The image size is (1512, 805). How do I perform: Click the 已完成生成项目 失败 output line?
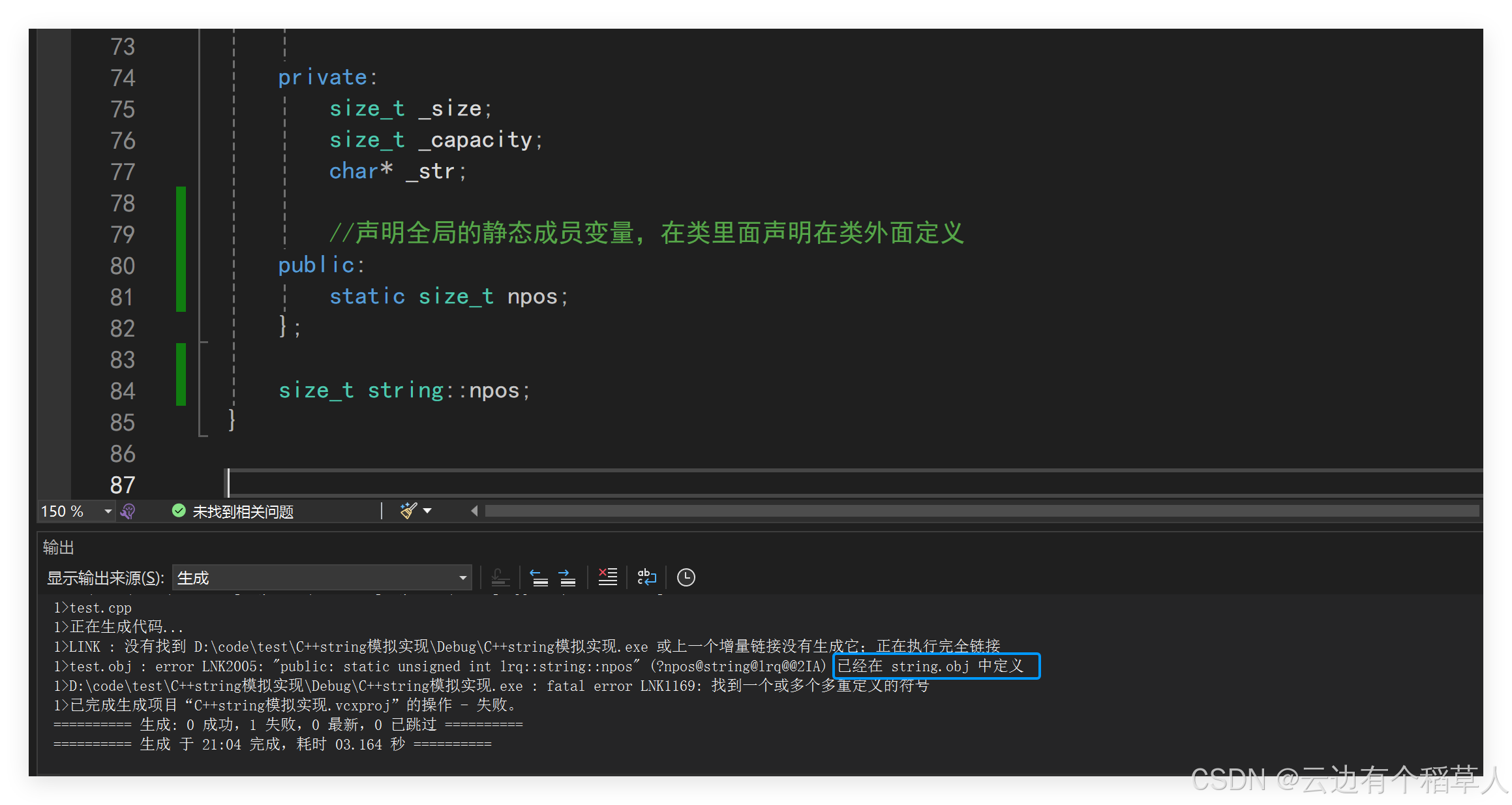(x=286, y=706)
